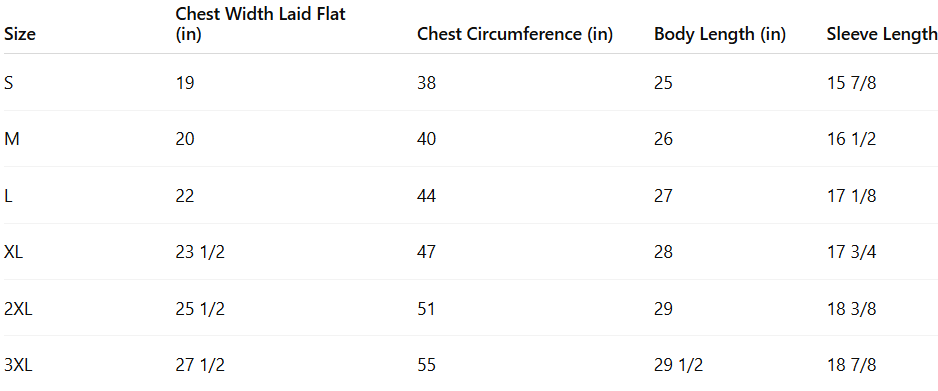Click sleeve length value 17 3/4
This screenshot has width=938, height=391.
tap(851, 252)
